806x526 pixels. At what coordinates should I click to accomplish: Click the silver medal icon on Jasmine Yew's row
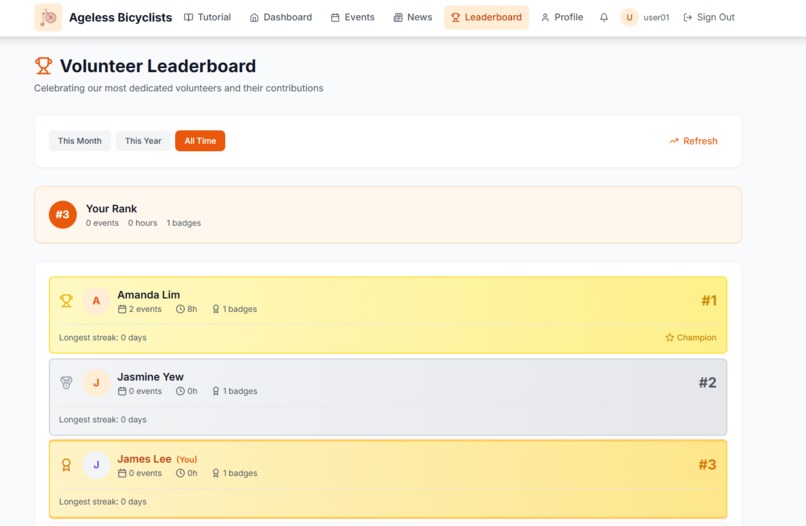tap(66, 383)
